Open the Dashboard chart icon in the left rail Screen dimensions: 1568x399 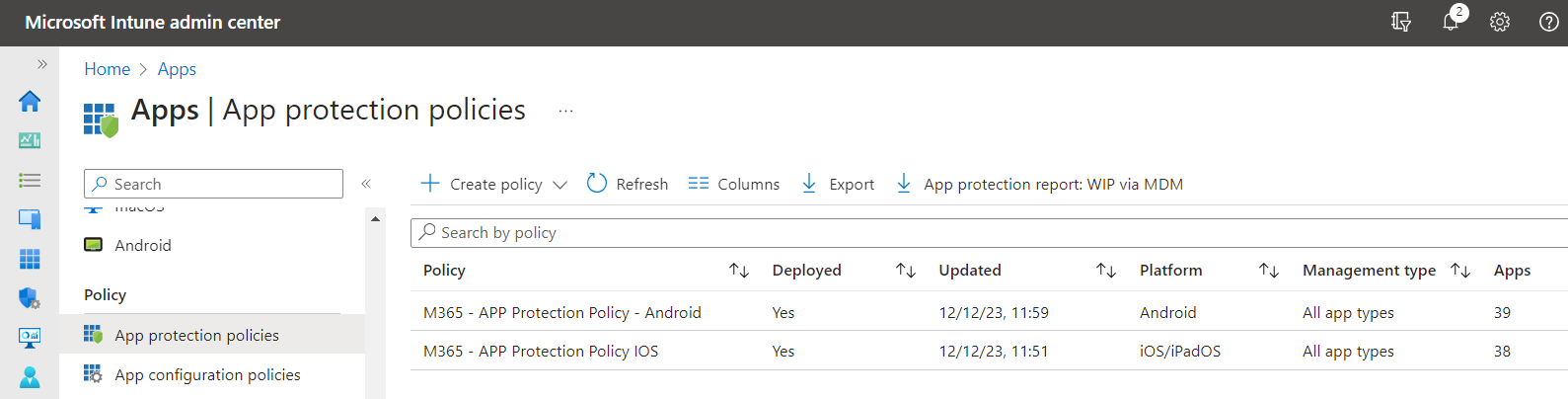click(30, 140)
